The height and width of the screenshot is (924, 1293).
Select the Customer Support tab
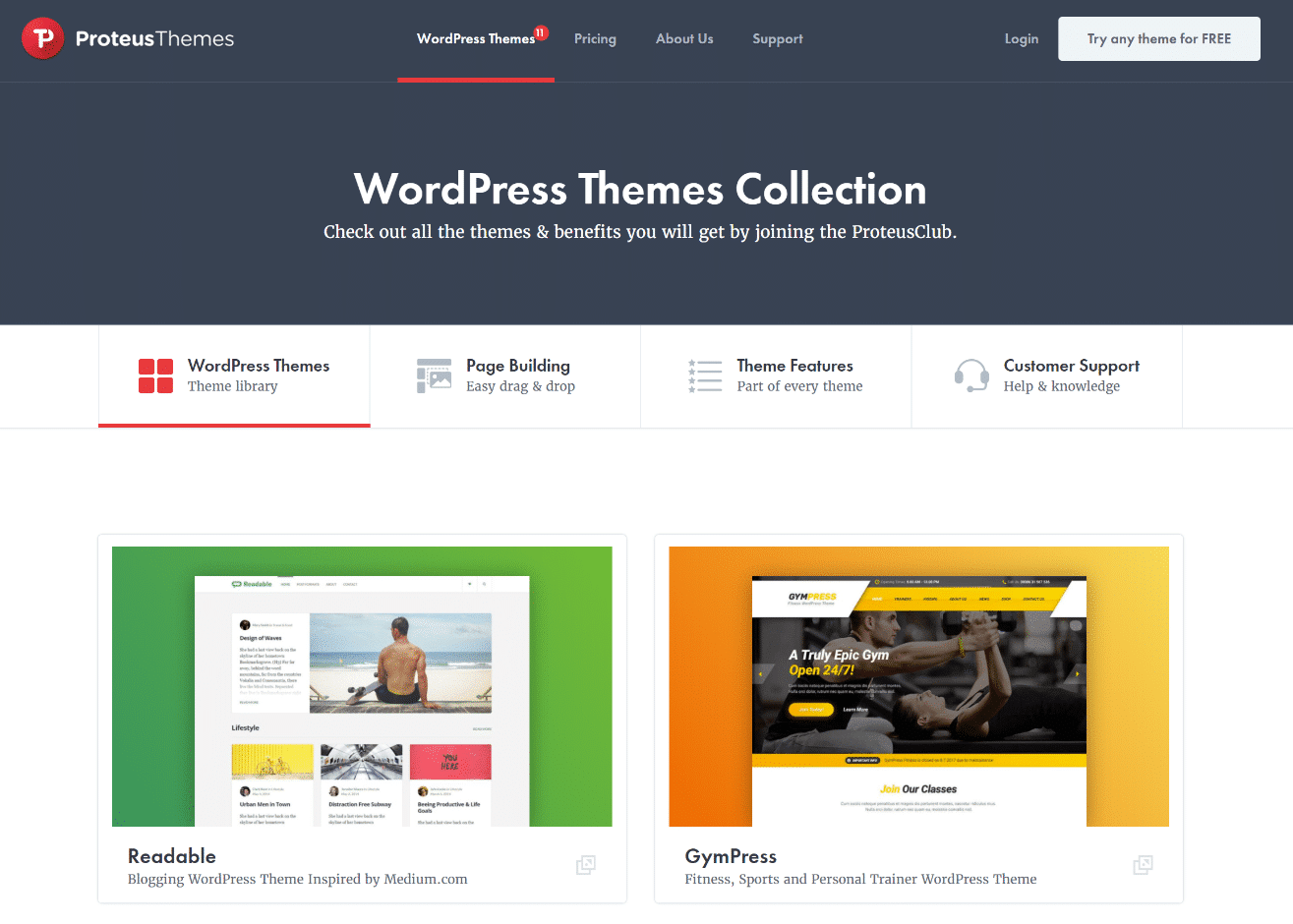click(x=1047, y=375)
